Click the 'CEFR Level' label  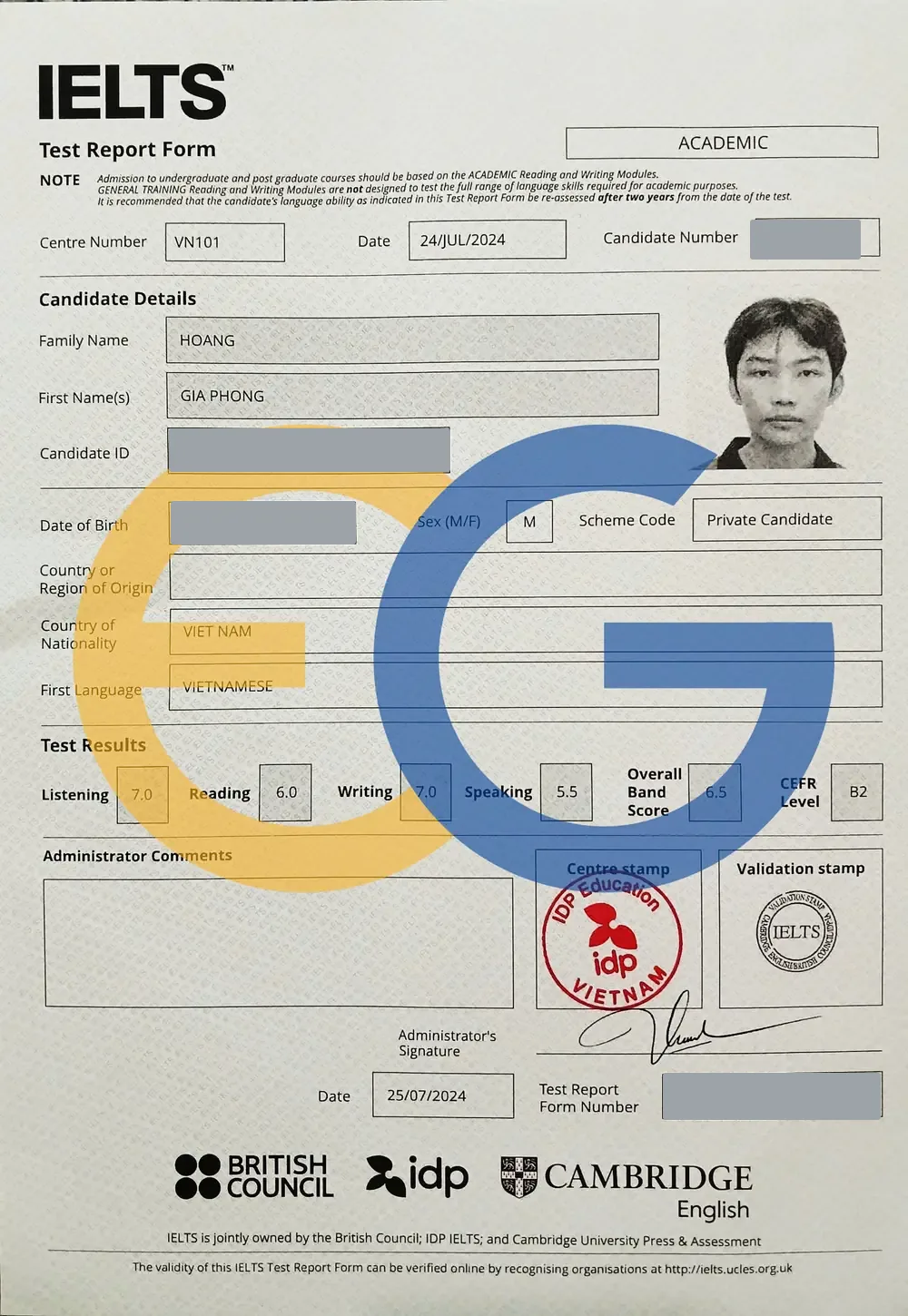[x=799, y=792]
